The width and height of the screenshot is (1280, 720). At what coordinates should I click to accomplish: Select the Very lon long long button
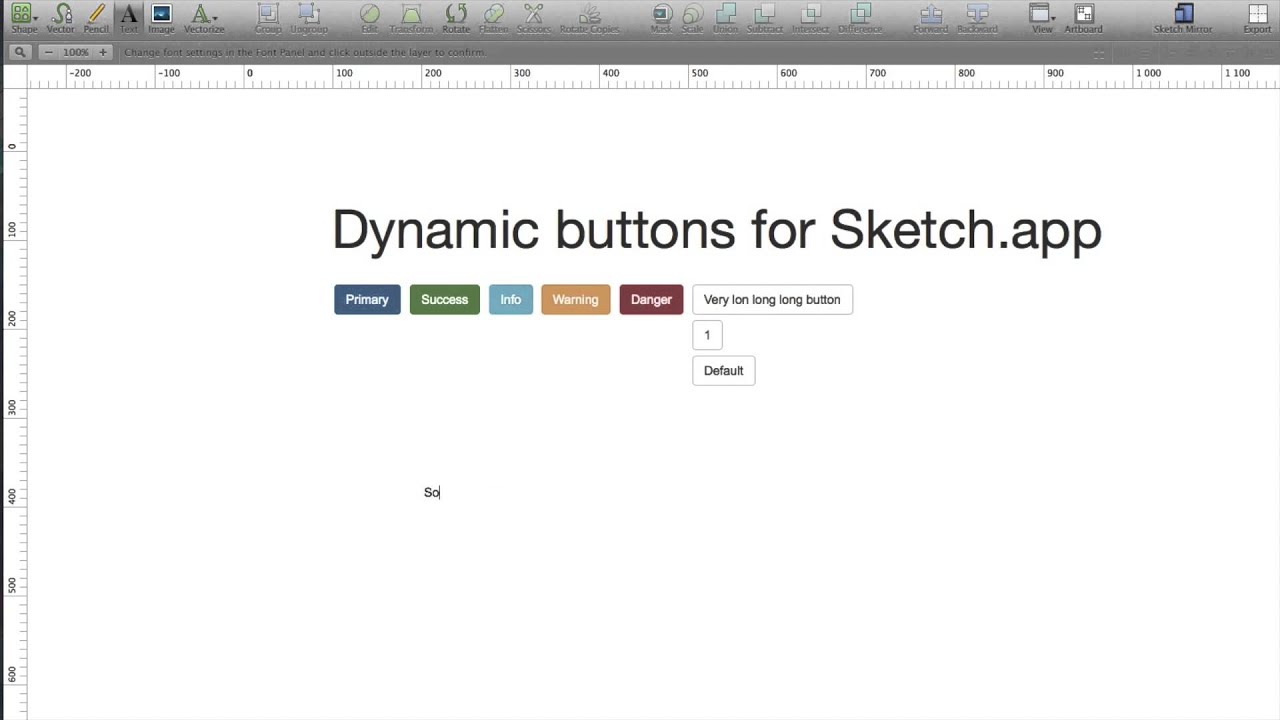point(772,299)
